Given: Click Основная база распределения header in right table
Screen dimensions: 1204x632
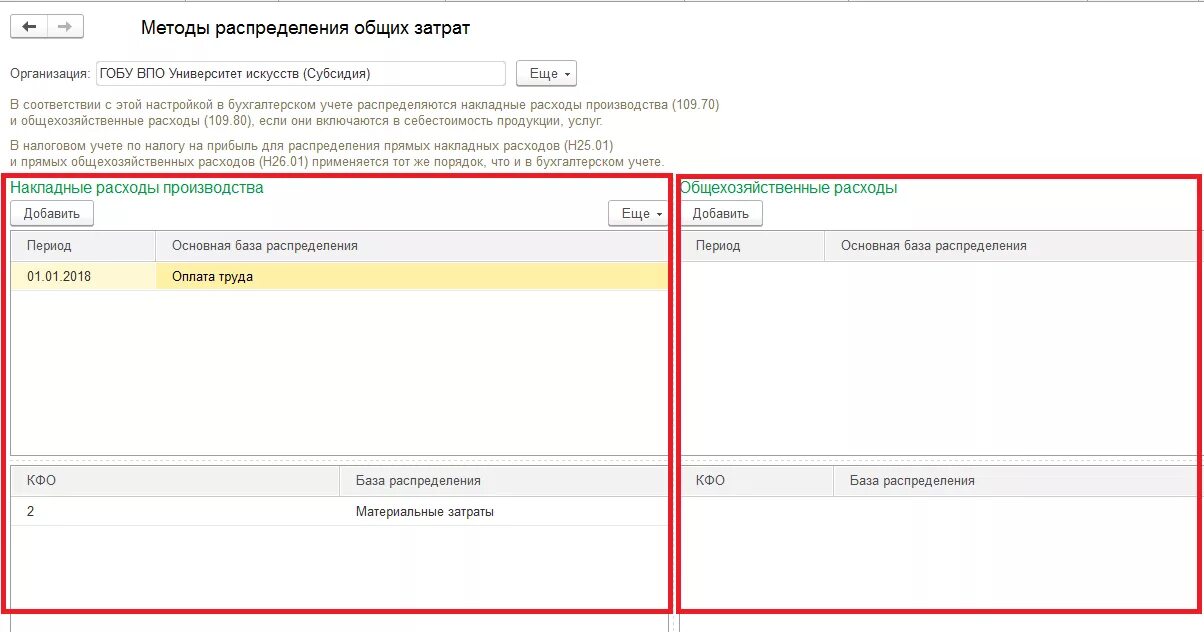Looking at the screenshot, I should point(1012,246).
